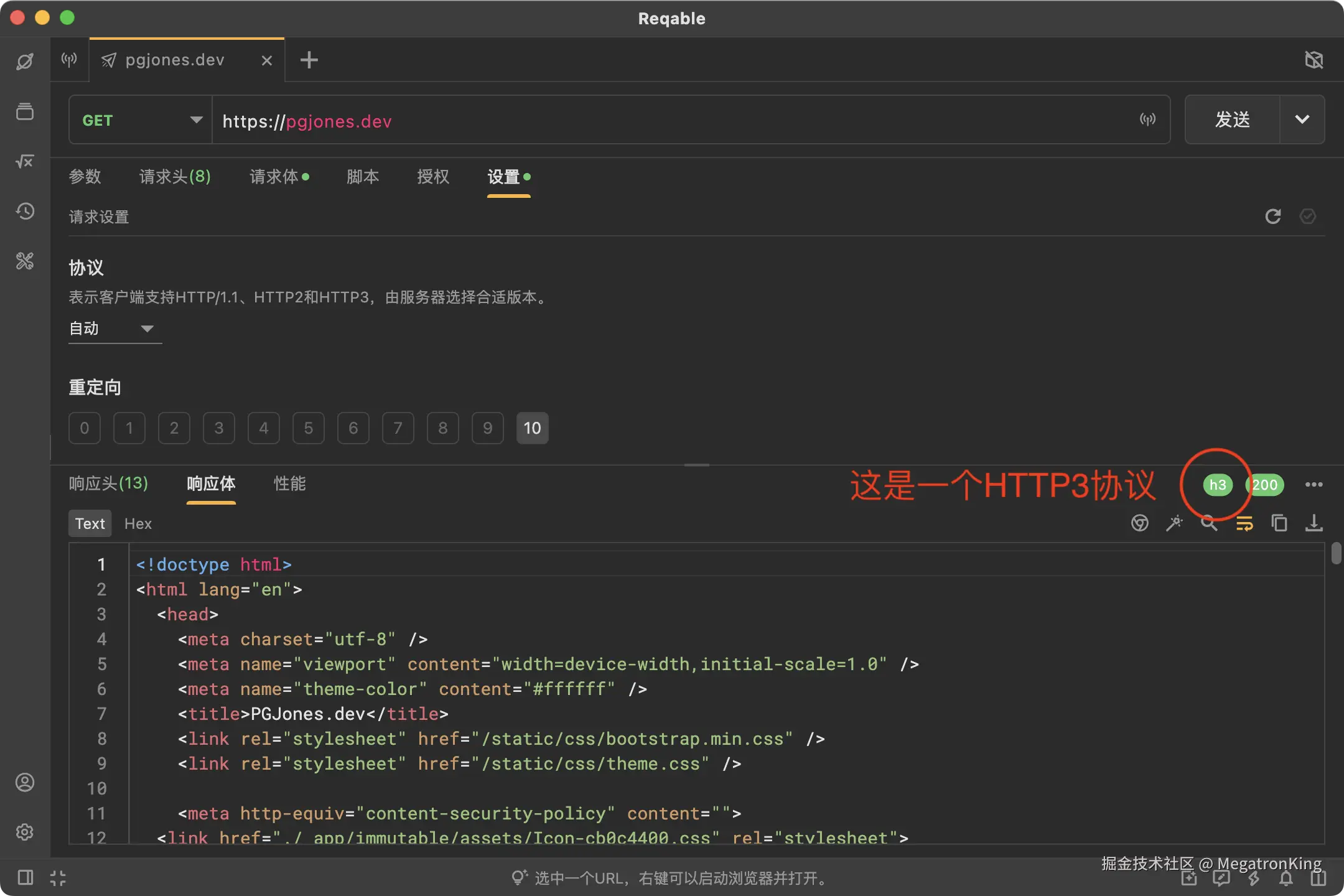The image size is (1344, 896).
Task: Set redirect count to 0
Action: pyautogui.click(x=85, y=428)
